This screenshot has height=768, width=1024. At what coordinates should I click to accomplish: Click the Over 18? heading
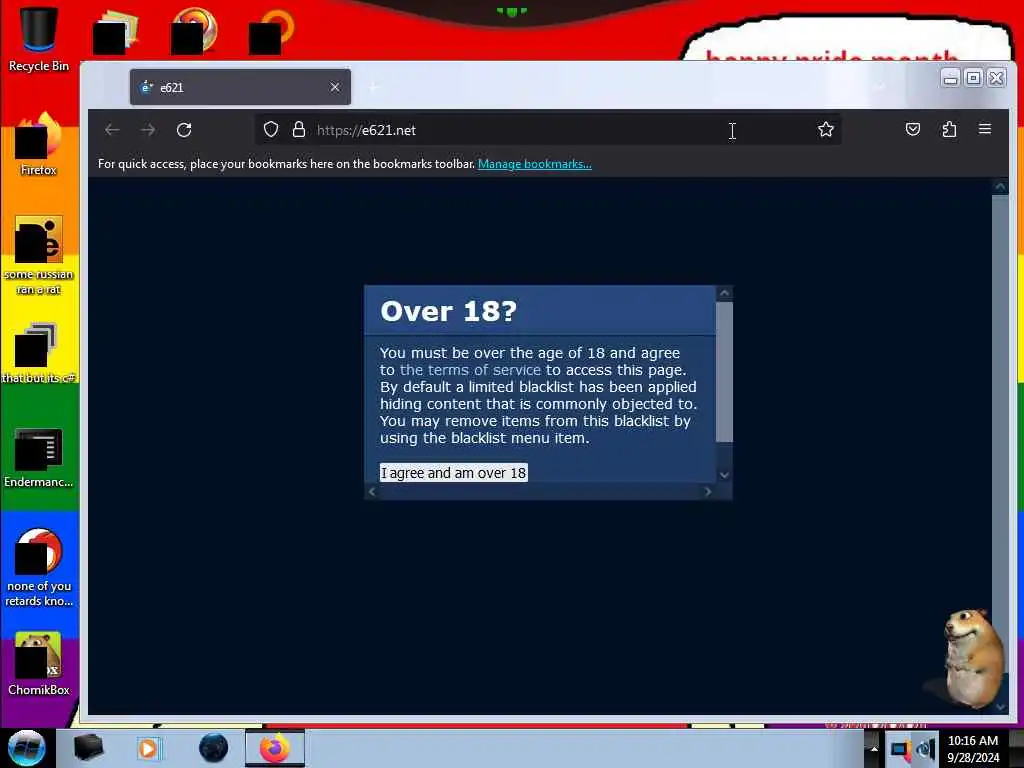coord(449,311)
